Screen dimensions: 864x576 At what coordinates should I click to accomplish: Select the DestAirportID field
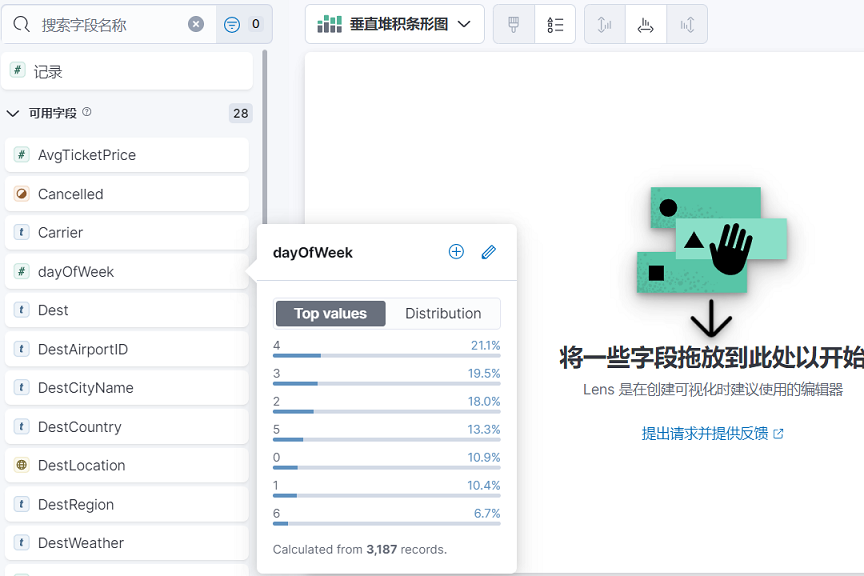click(x=127, y=349)
